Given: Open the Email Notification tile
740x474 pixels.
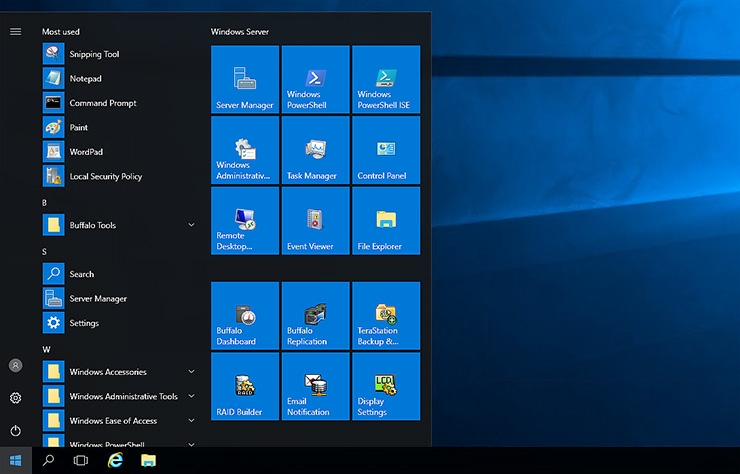Looking at the screenshot, I should (315, 386).
